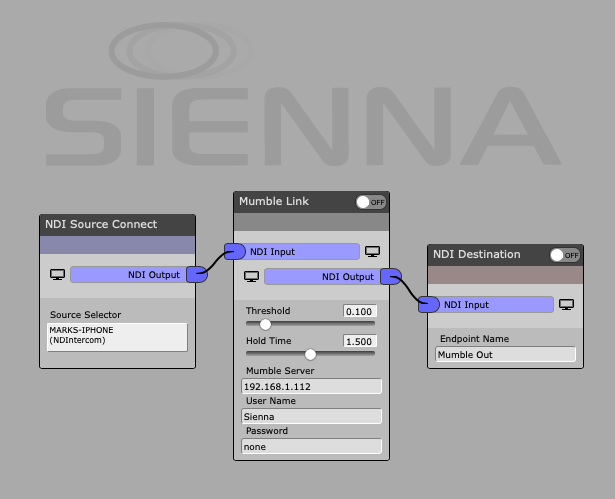The width and height of the screenshot is (615, 499).
Task: Click NDI Input bar in Mumble Link
Action: tap(302, 251)
